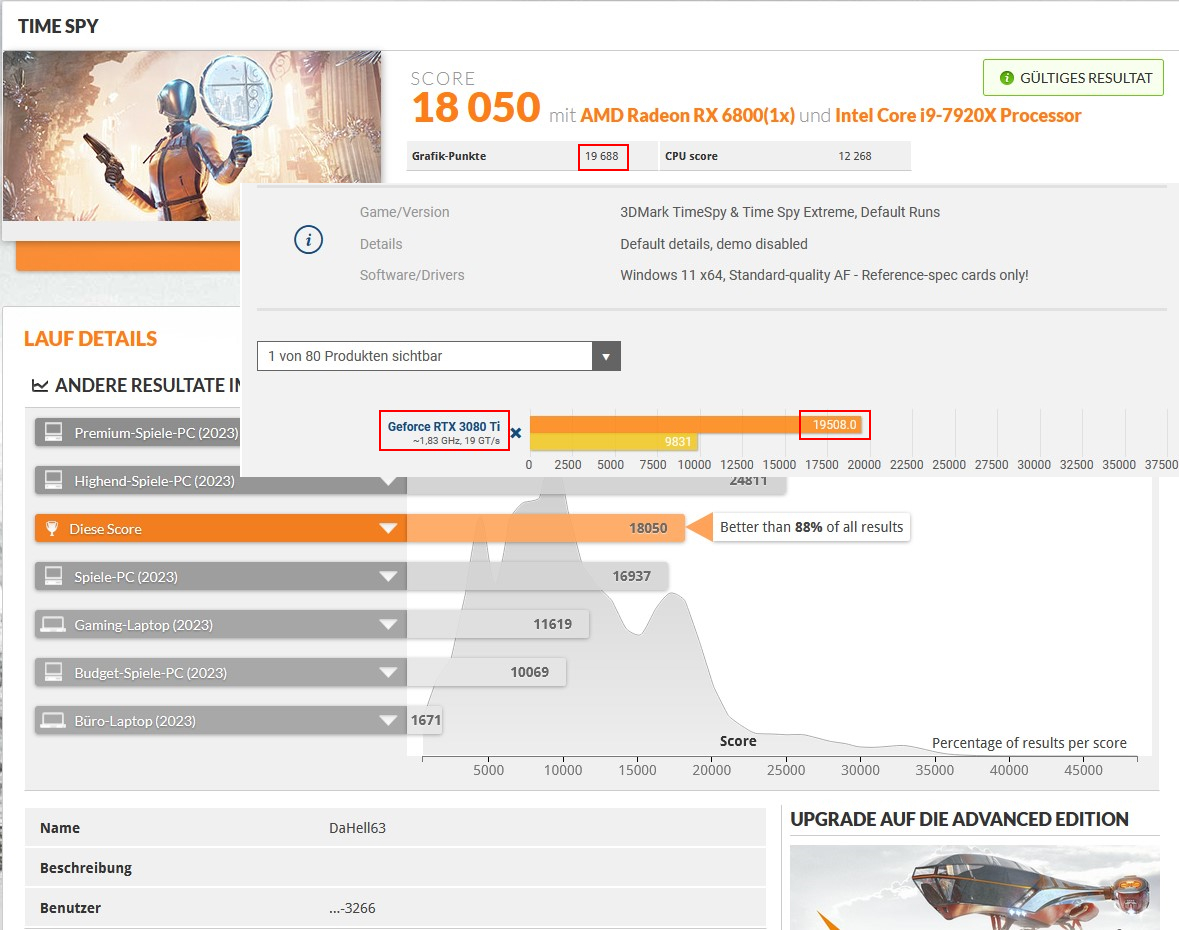Click the Büro-Laptop score 1671
1179x930 pixels.
click(x=426, y=720)
